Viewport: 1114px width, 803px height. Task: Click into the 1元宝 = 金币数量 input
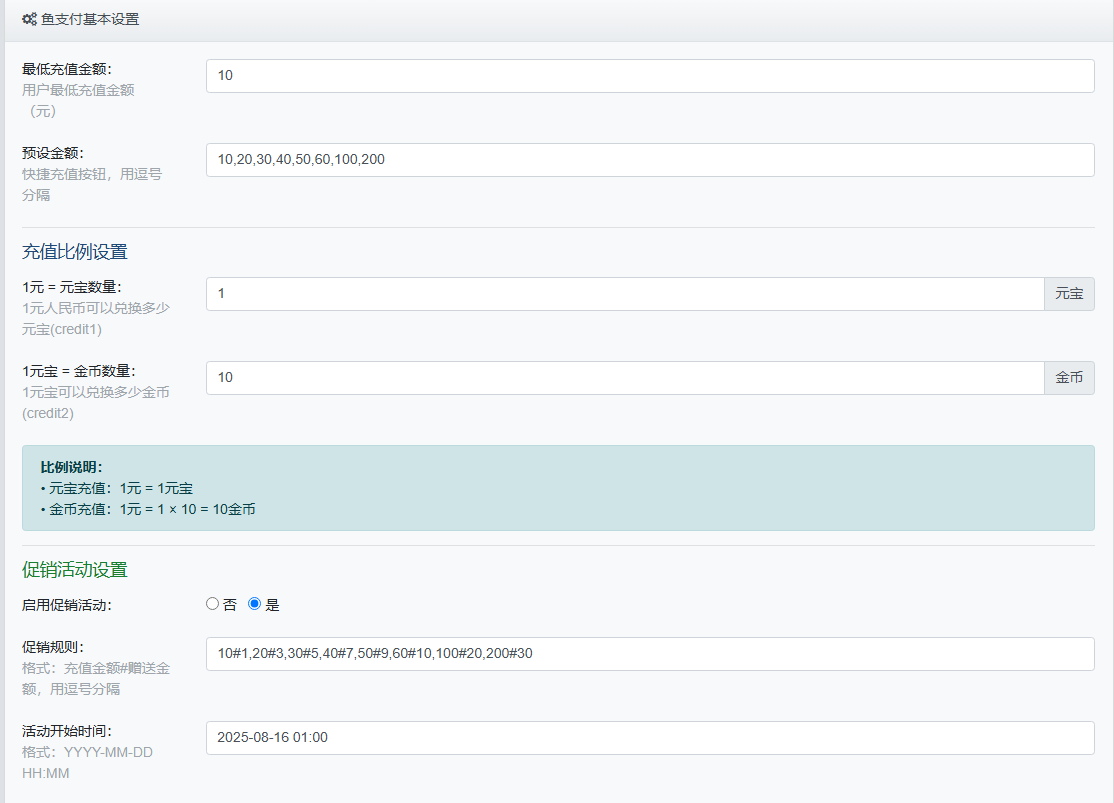[x=625, y=378]
